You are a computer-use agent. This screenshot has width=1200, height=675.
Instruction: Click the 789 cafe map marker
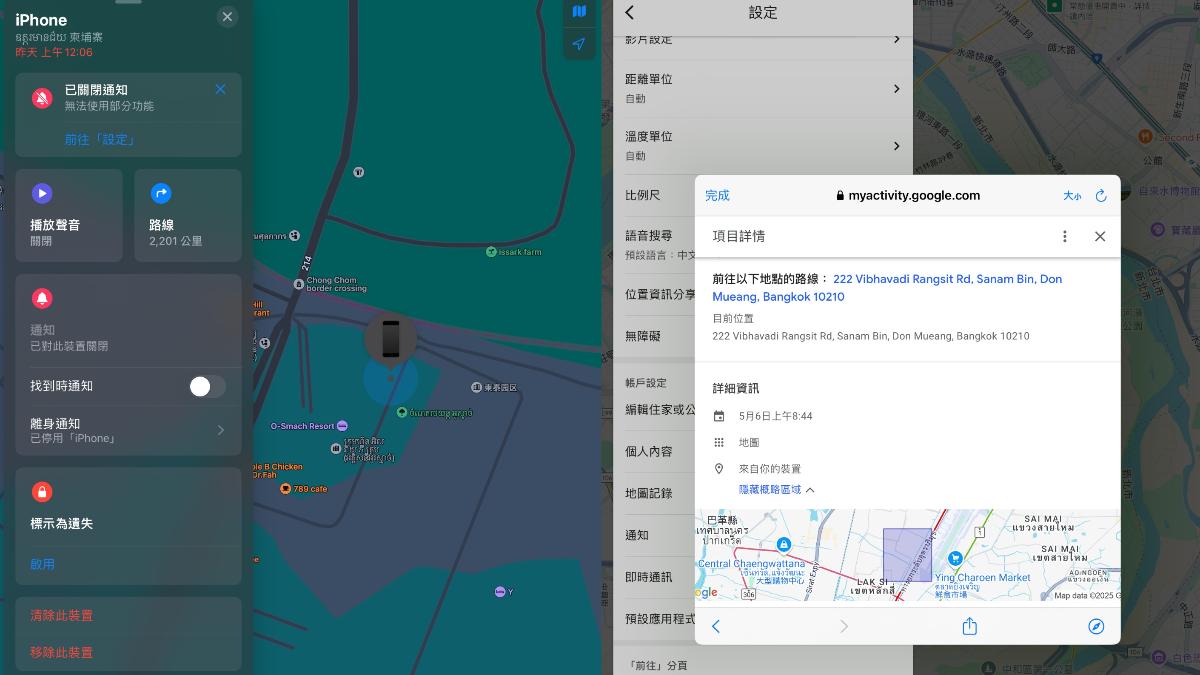(286, 488)
